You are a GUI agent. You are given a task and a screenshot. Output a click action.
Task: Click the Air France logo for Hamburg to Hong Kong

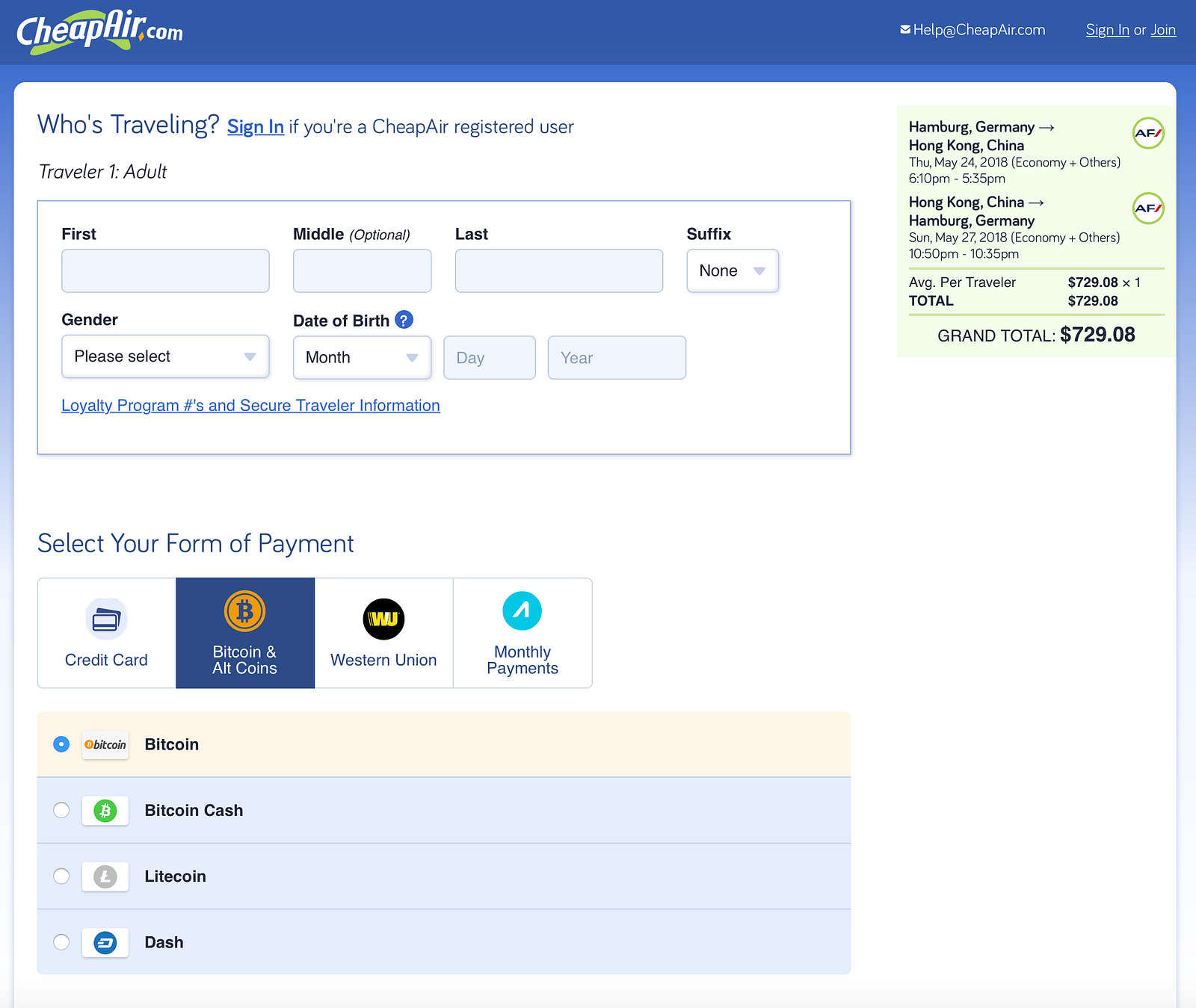click(1148, 134)
